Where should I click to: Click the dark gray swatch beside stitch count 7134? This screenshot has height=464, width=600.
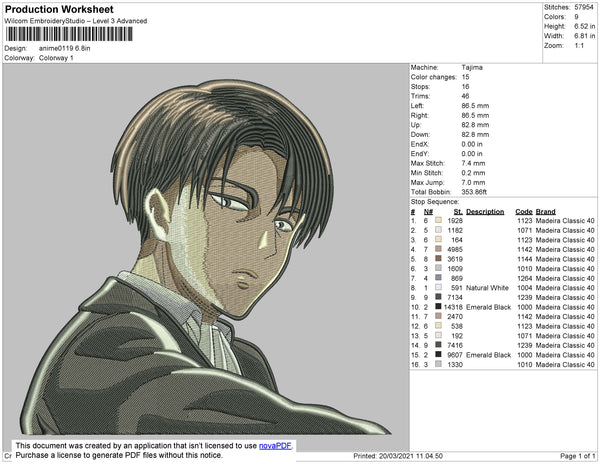[x=438, y=297]
